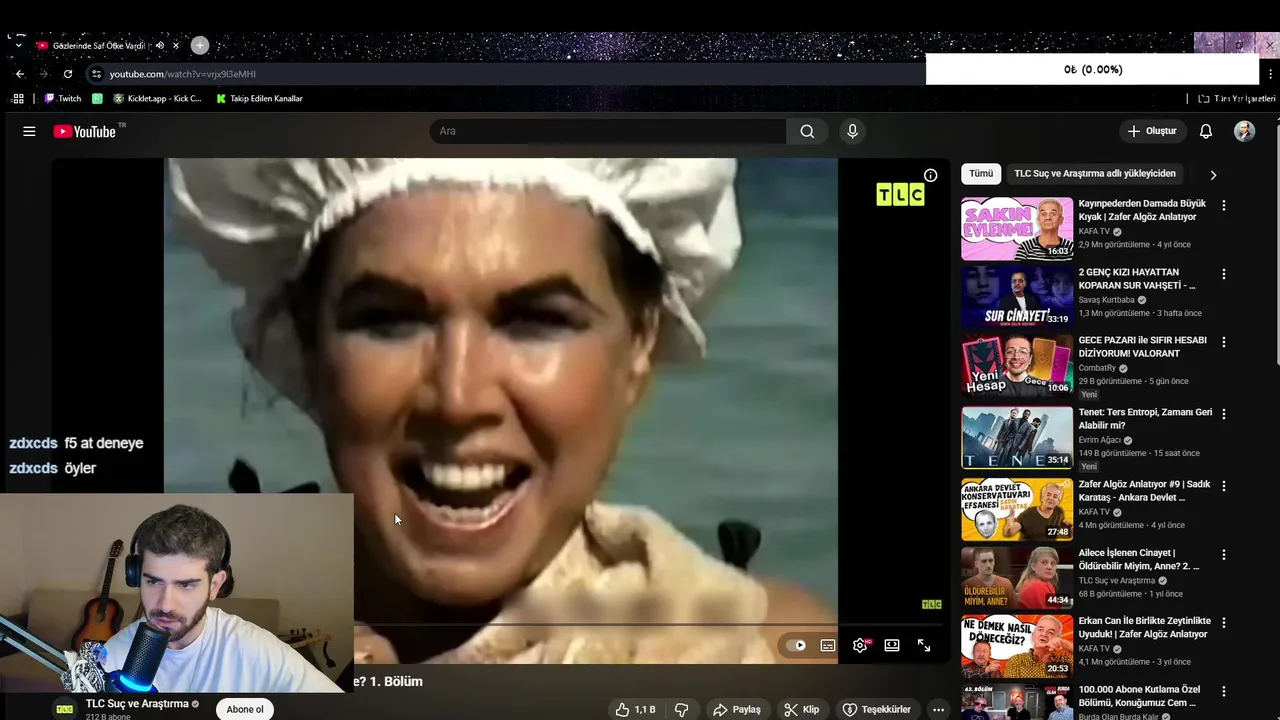Screen dimensions: 1280x720
Task: Open the tab search dropdown arrow
Action: tap(18, 46)
